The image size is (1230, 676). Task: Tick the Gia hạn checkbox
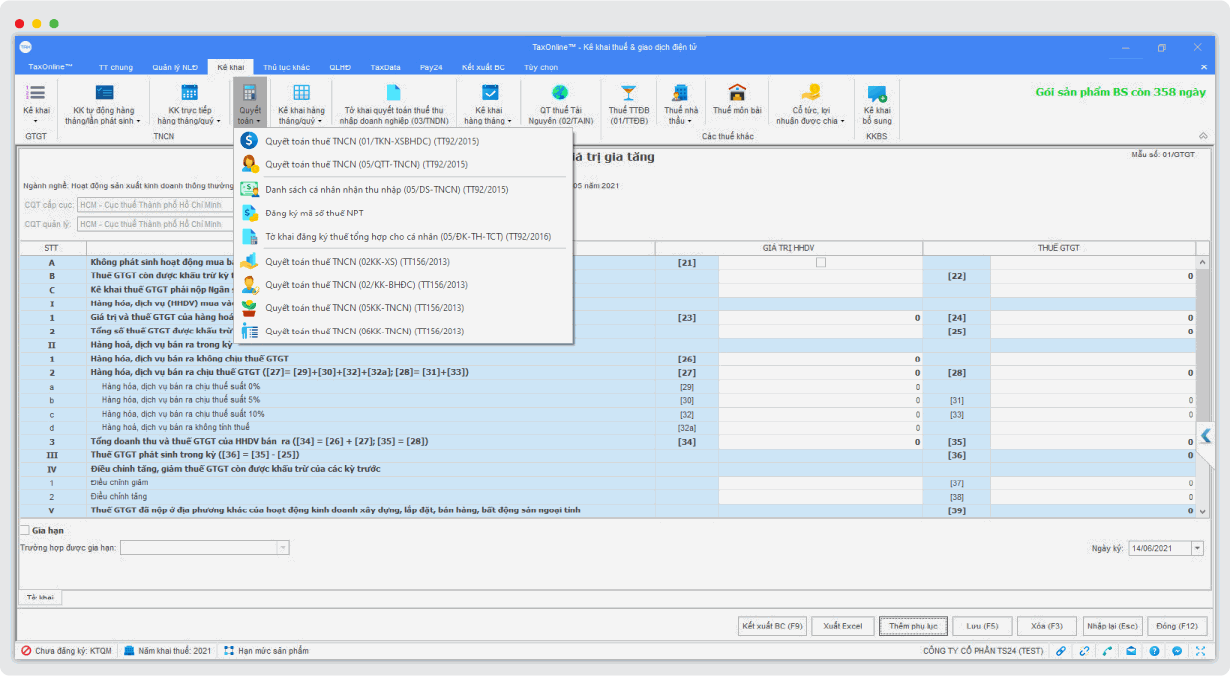25,530
